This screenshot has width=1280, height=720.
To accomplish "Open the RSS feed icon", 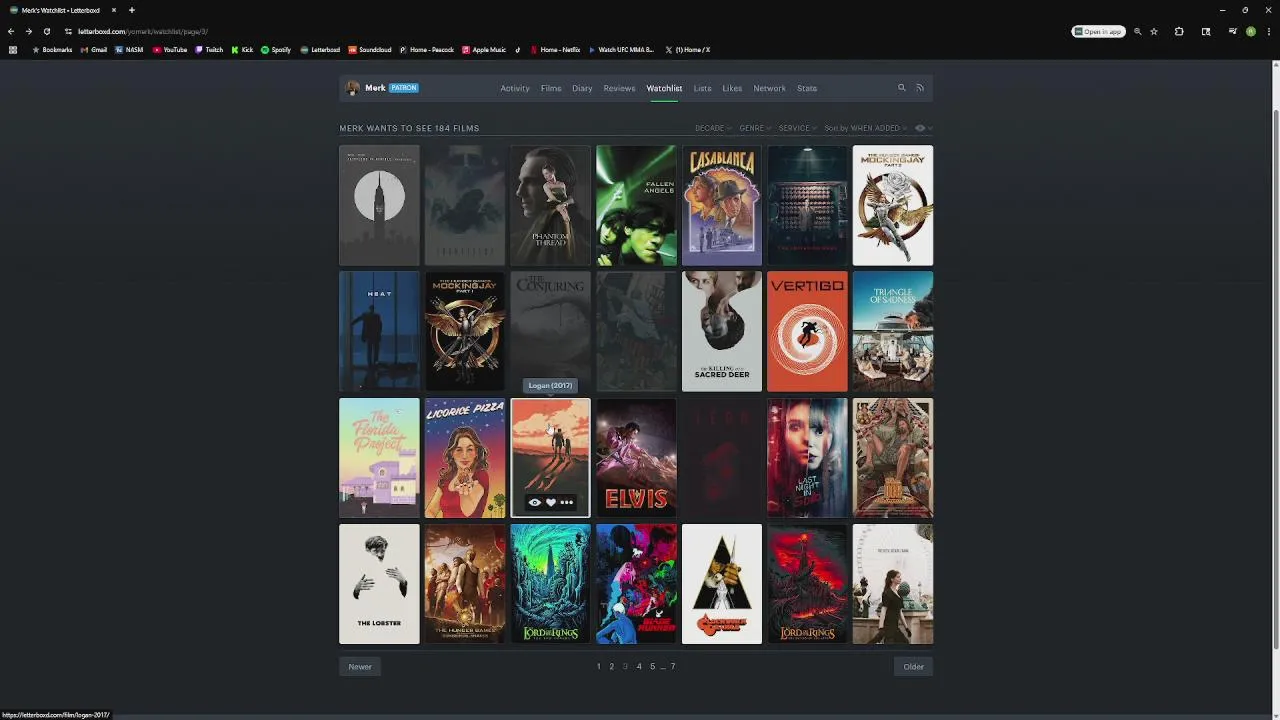I will (920, 88).
